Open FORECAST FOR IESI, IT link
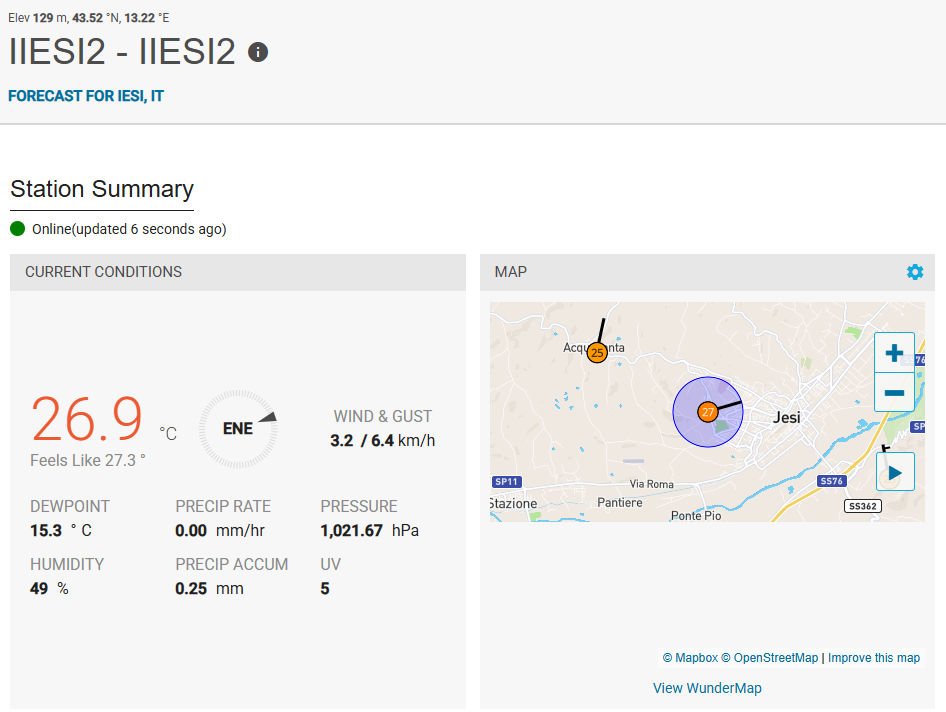This screenshot has height=712, width=946. 86,96
